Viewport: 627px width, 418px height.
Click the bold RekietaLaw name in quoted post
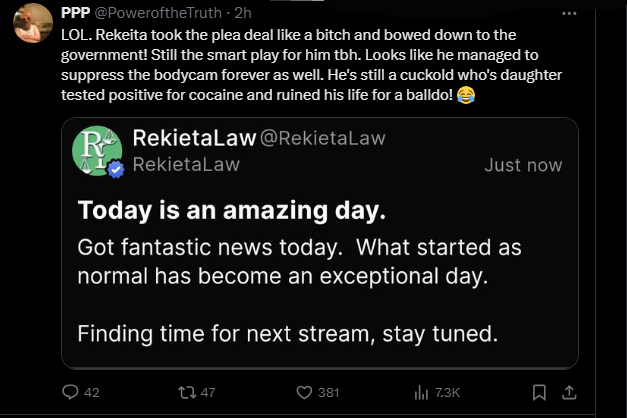[x=194, y=137]
